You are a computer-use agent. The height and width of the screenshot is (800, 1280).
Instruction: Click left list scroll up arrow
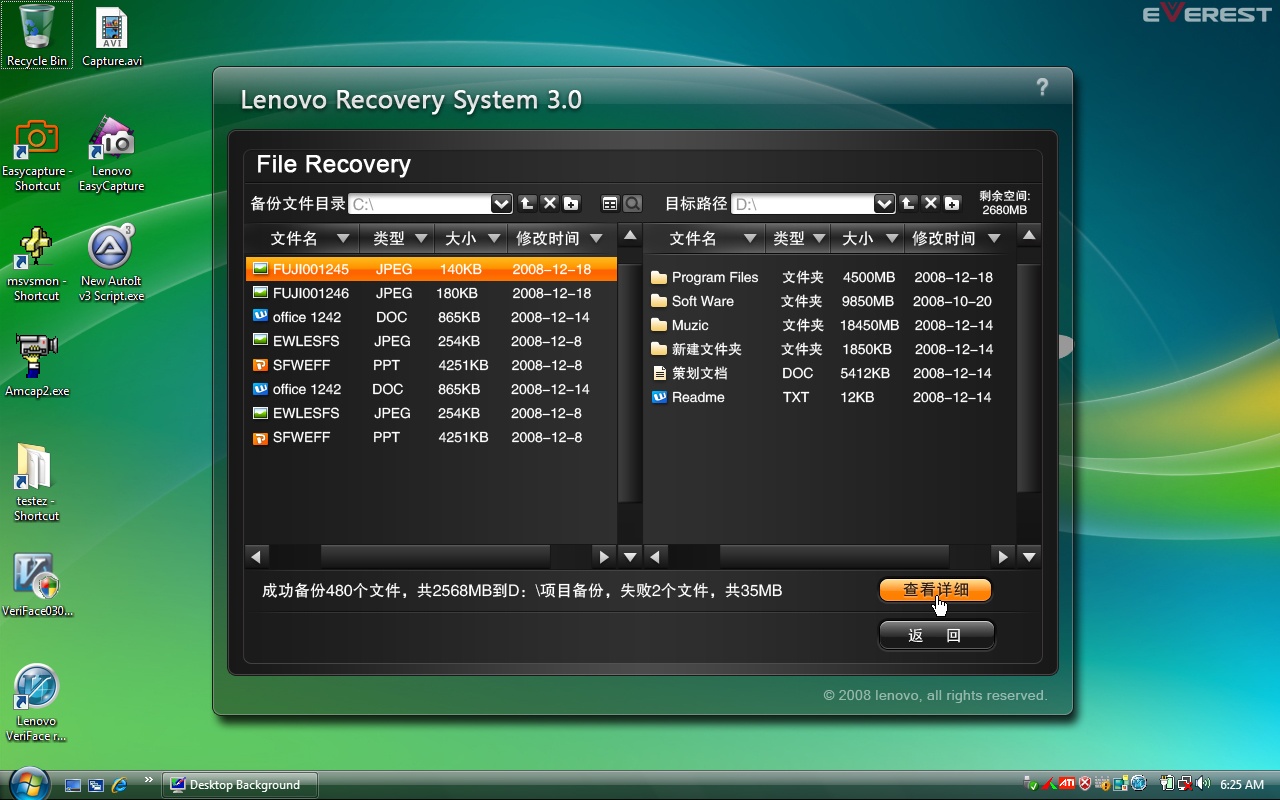point(630,236)
